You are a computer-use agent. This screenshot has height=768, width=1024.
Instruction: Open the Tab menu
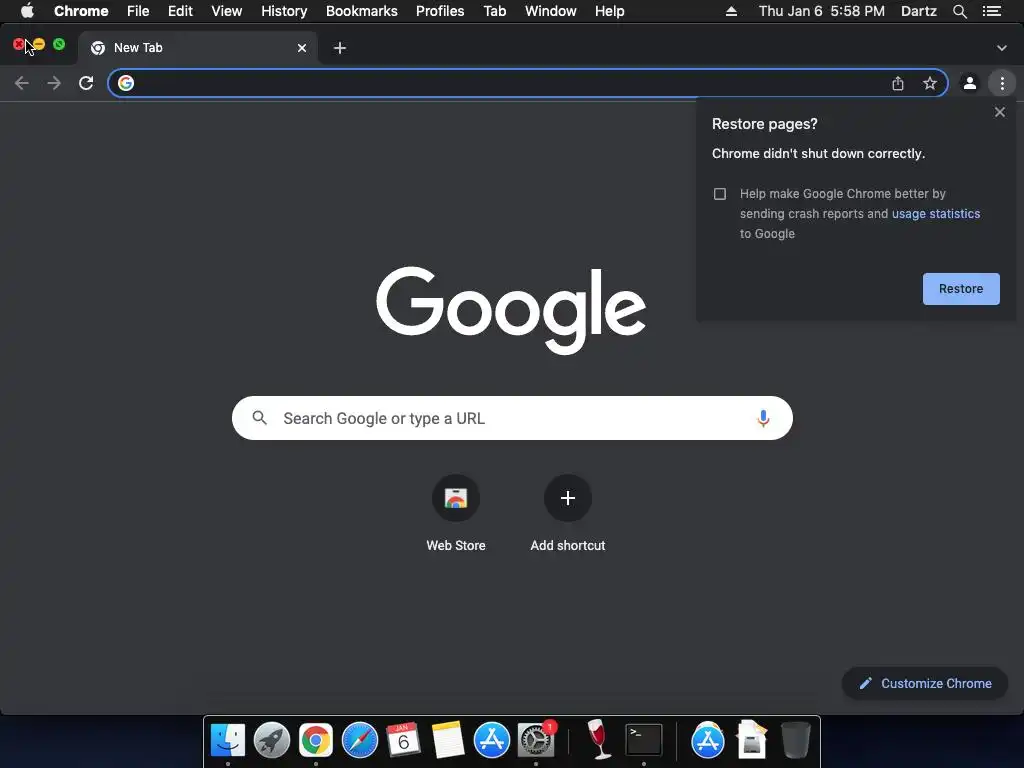click(494, 11)
